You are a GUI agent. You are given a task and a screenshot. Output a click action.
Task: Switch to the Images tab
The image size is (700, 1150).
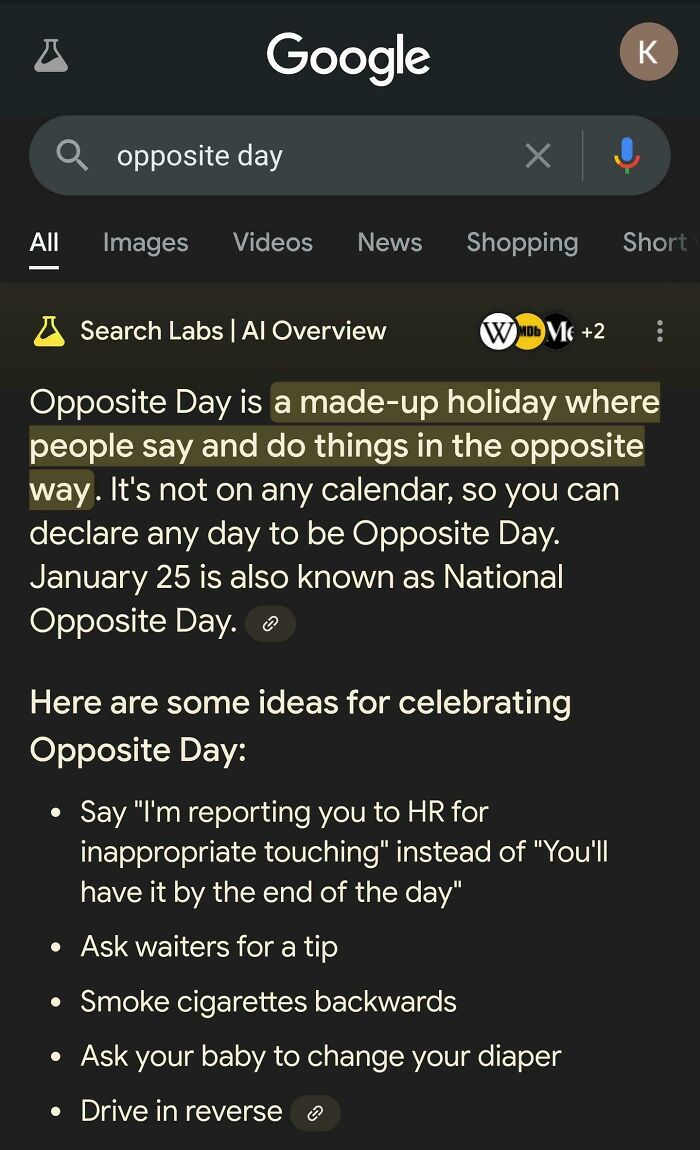point(144,242)
